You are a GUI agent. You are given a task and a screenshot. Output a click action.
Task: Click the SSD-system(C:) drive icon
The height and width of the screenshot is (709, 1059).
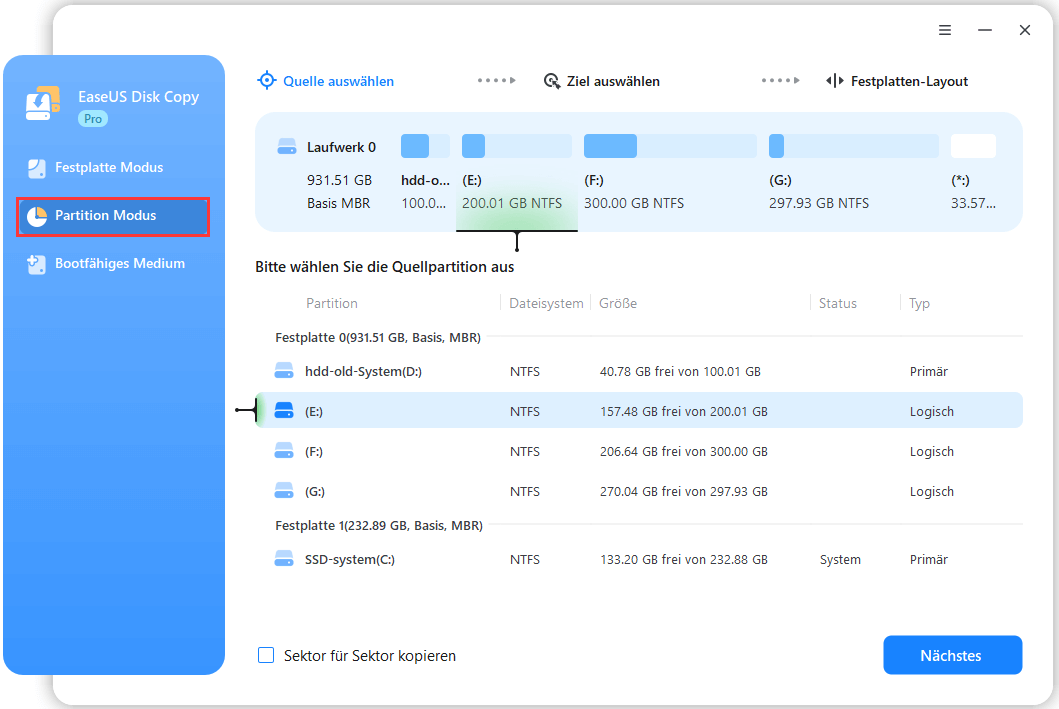click(x=284, y=558)
